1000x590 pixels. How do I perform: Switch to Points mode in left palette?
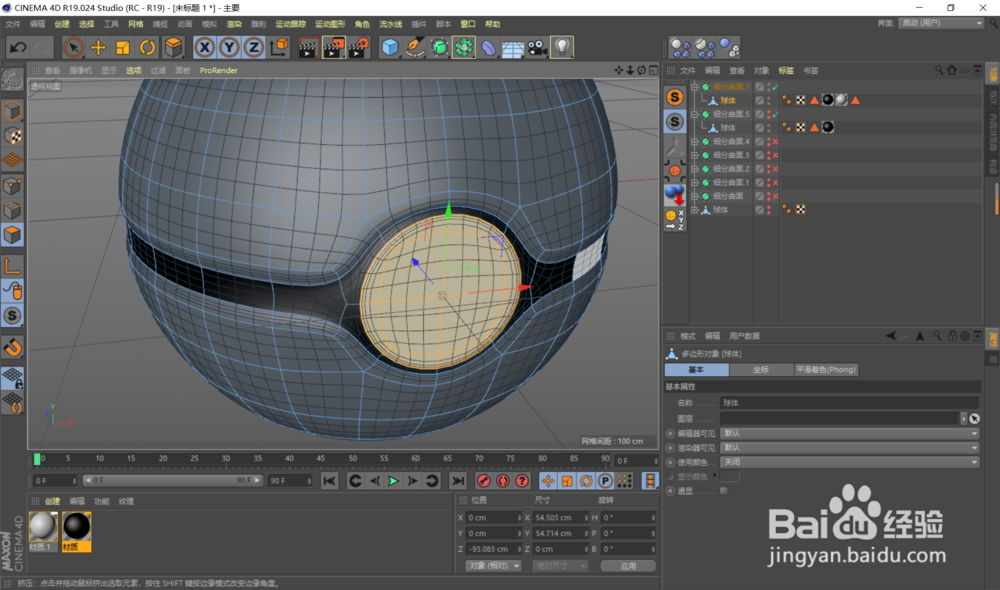(12, 186)
